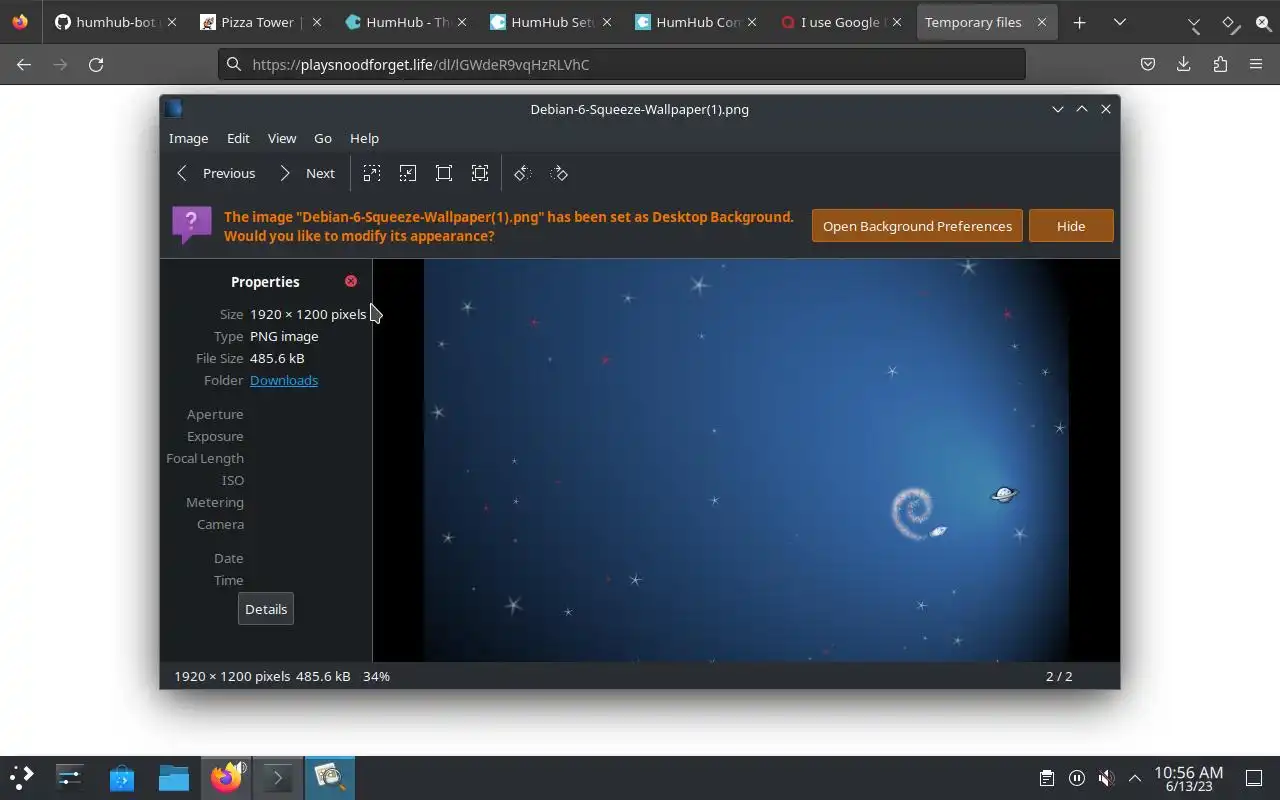Image resolution: width=1280 pixels, height=800 pixels.
Task: Click the media pause tray icon
Action: pos(1076,778)
